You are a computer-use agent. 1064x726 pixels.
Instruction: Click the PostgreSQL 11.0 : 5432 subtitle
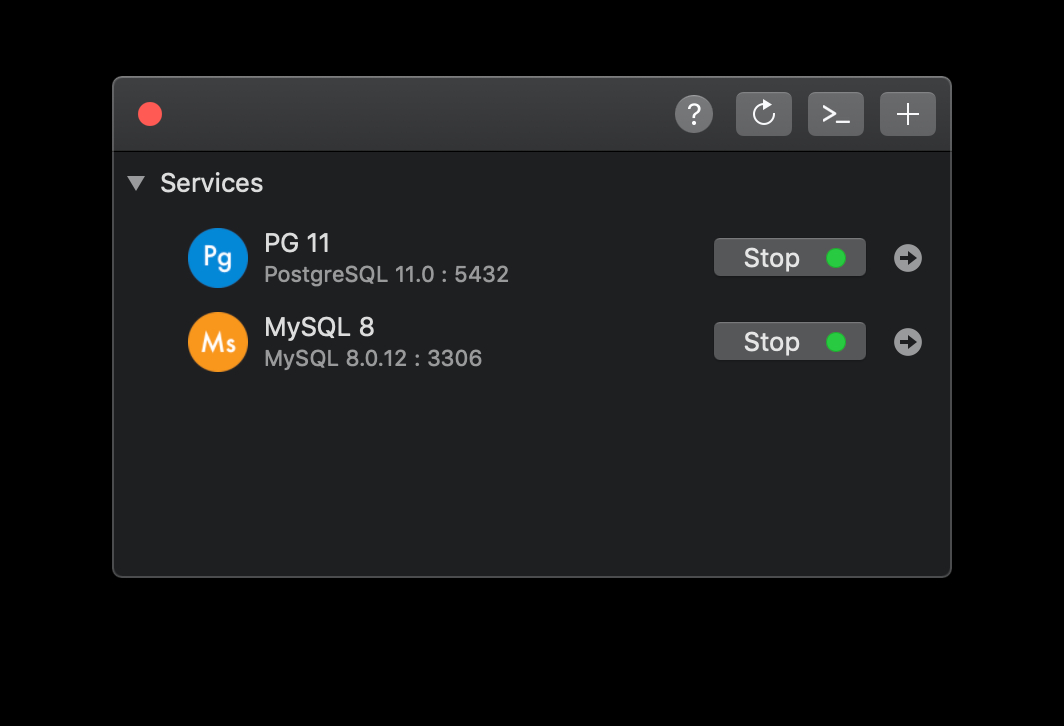tap(386, 274)
